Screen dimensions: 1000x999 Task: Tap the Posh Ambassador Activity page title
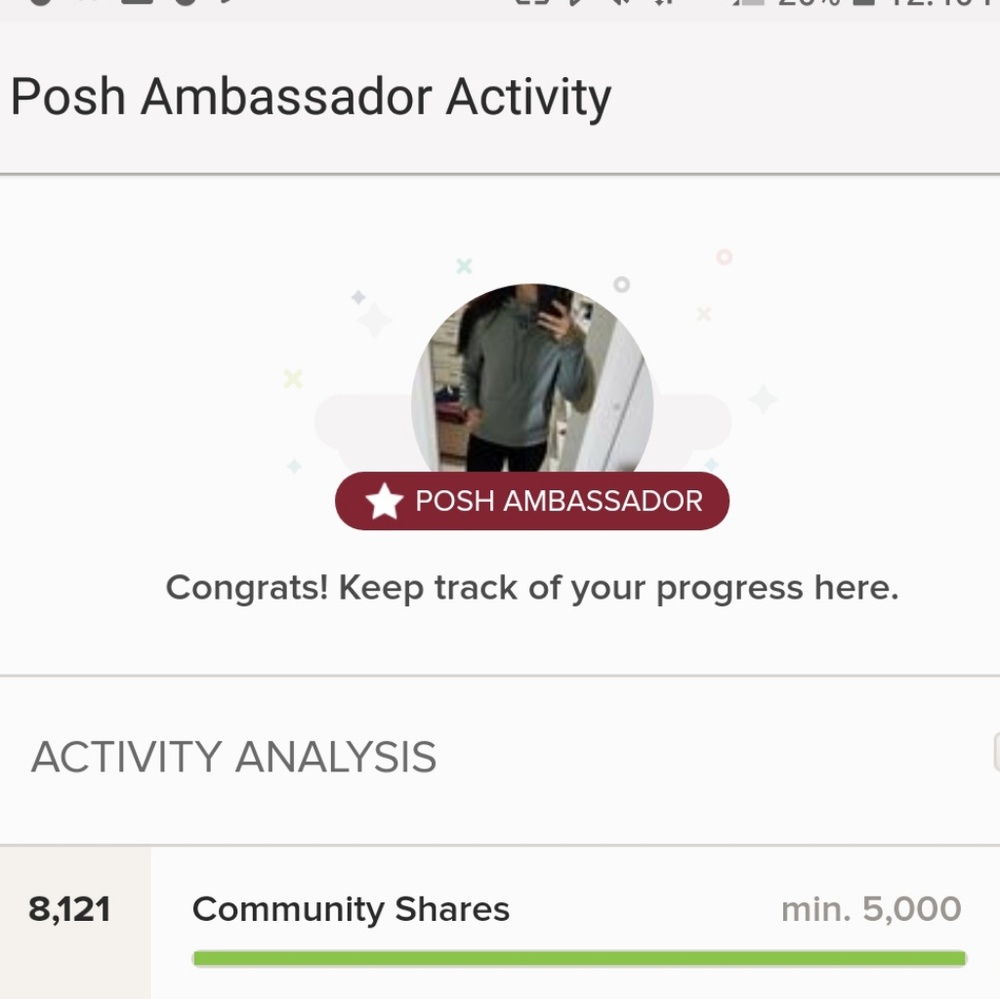[310, 98]
